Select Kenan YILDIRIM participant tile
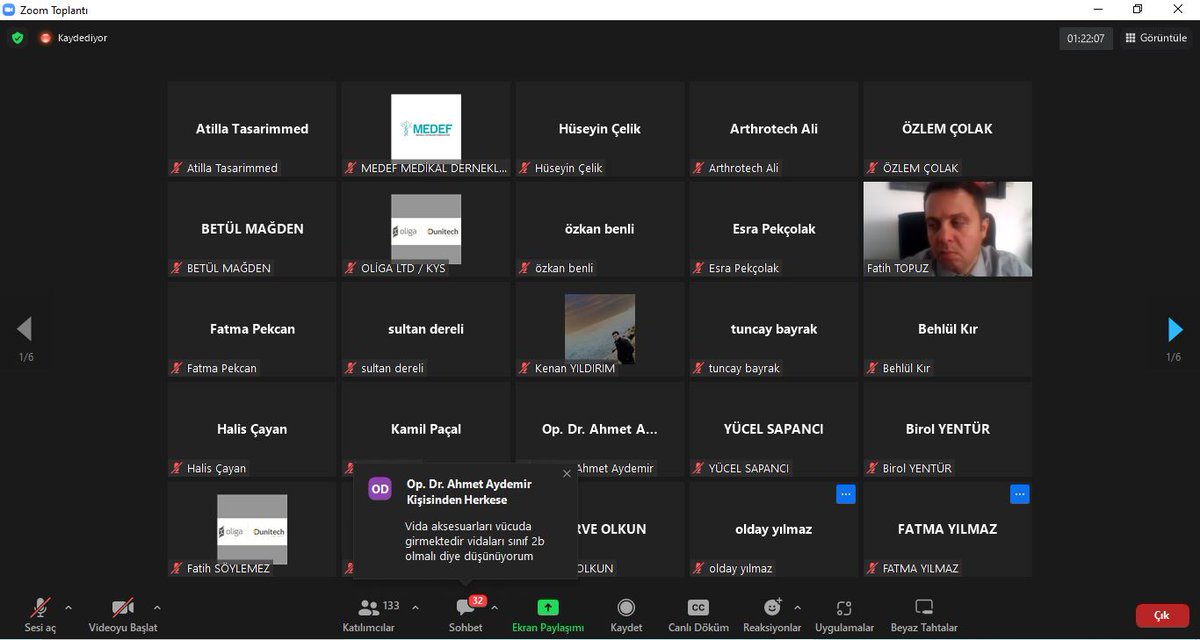Image resolution: width=1200 pixels, height=640 pixels. coord(600,329)
